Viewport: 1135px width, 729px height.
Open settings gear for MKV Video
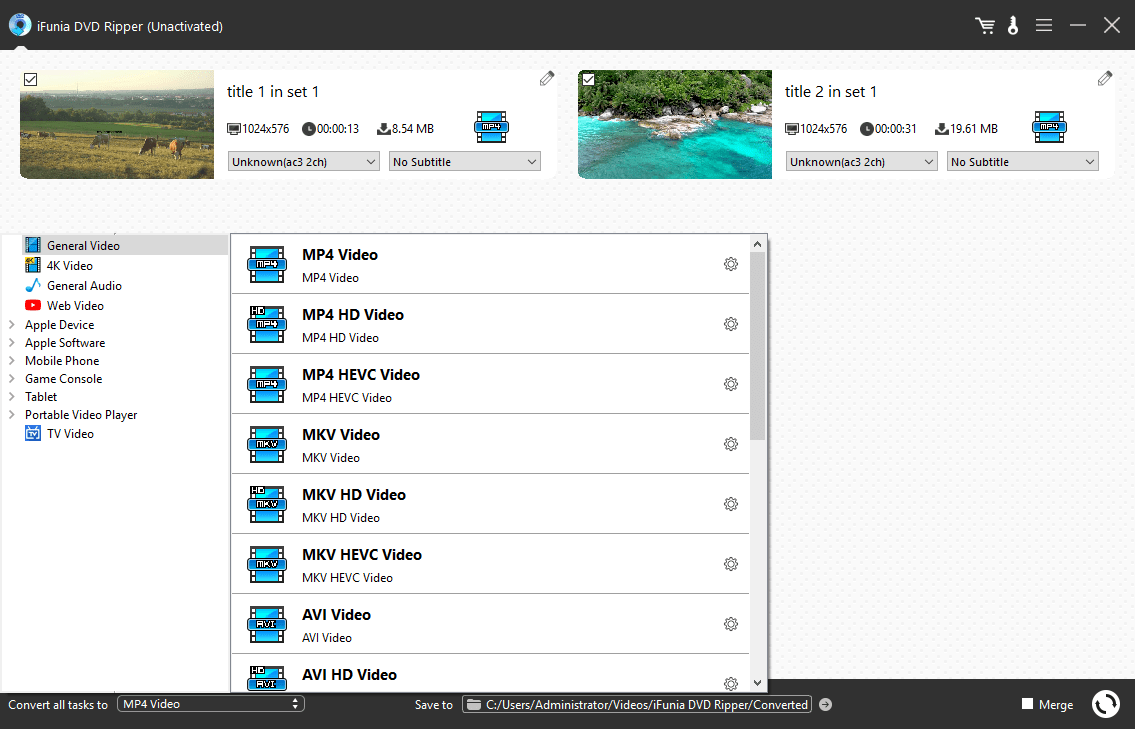(x=731, y=444)
